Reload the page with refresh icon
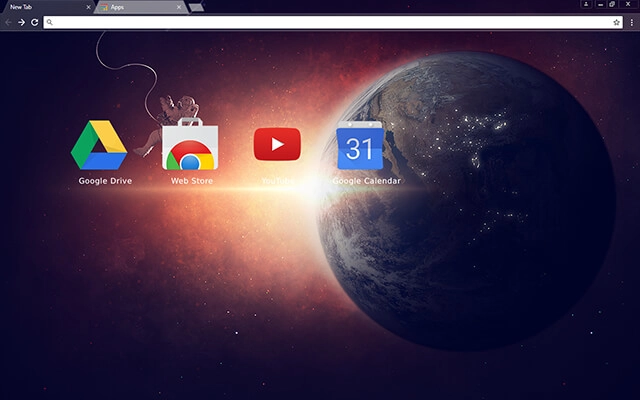 coord(35,22)
